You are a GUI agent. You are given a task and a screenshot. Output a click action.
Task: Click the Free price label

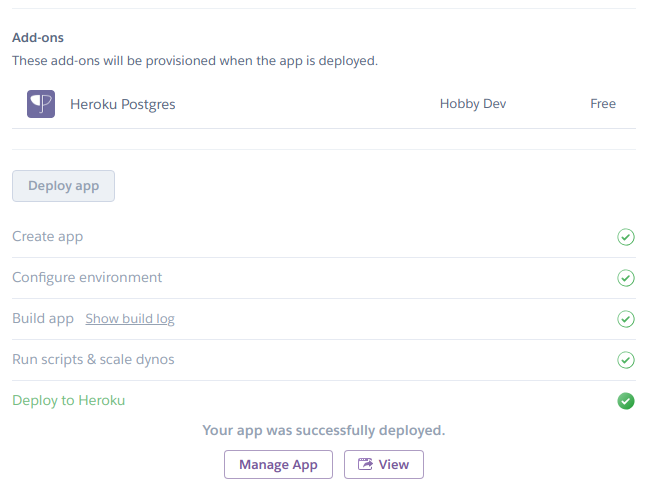[x=603, y=104]
